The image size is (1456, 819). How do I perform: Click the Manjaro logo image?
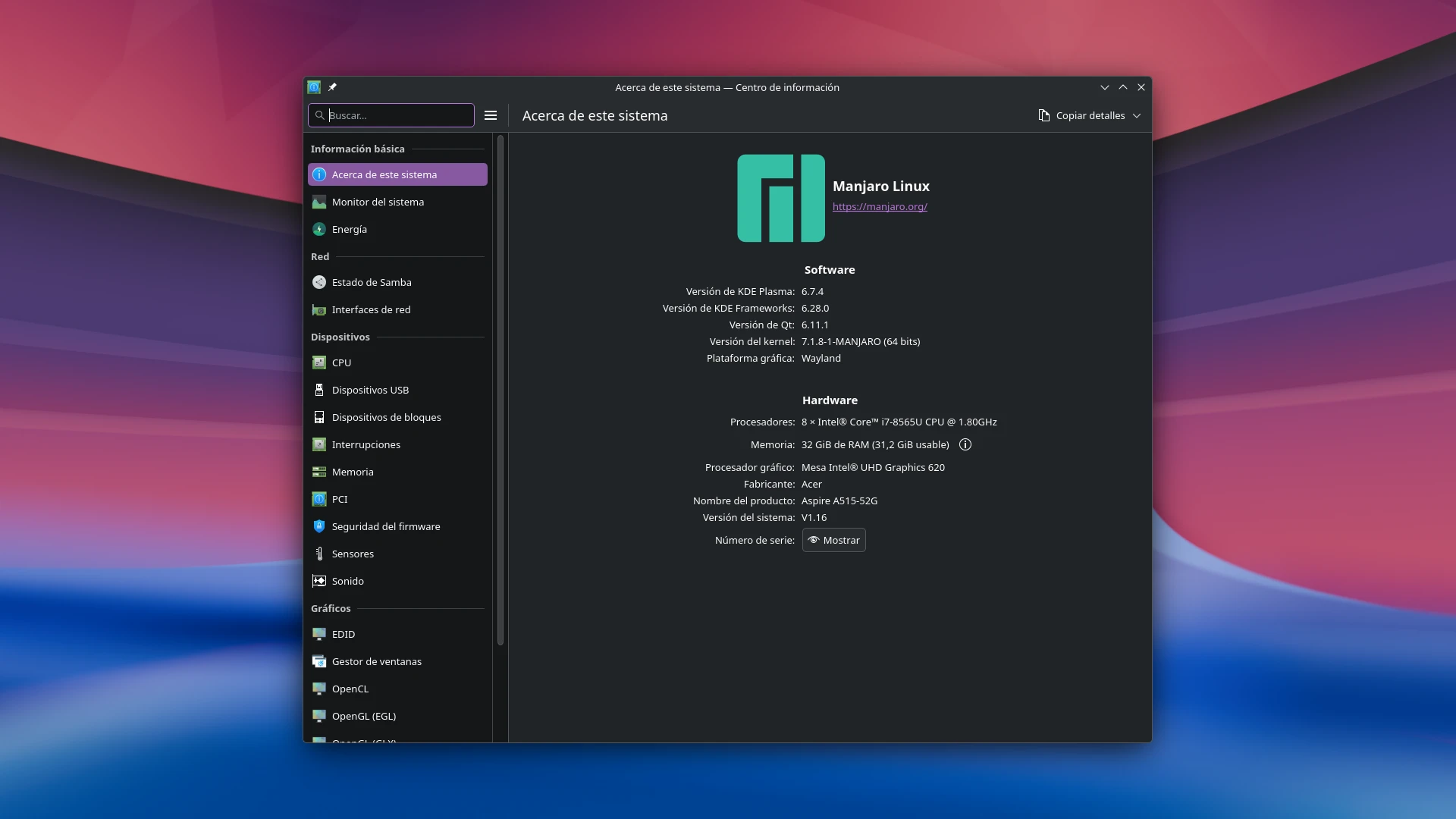click(781, 198)
